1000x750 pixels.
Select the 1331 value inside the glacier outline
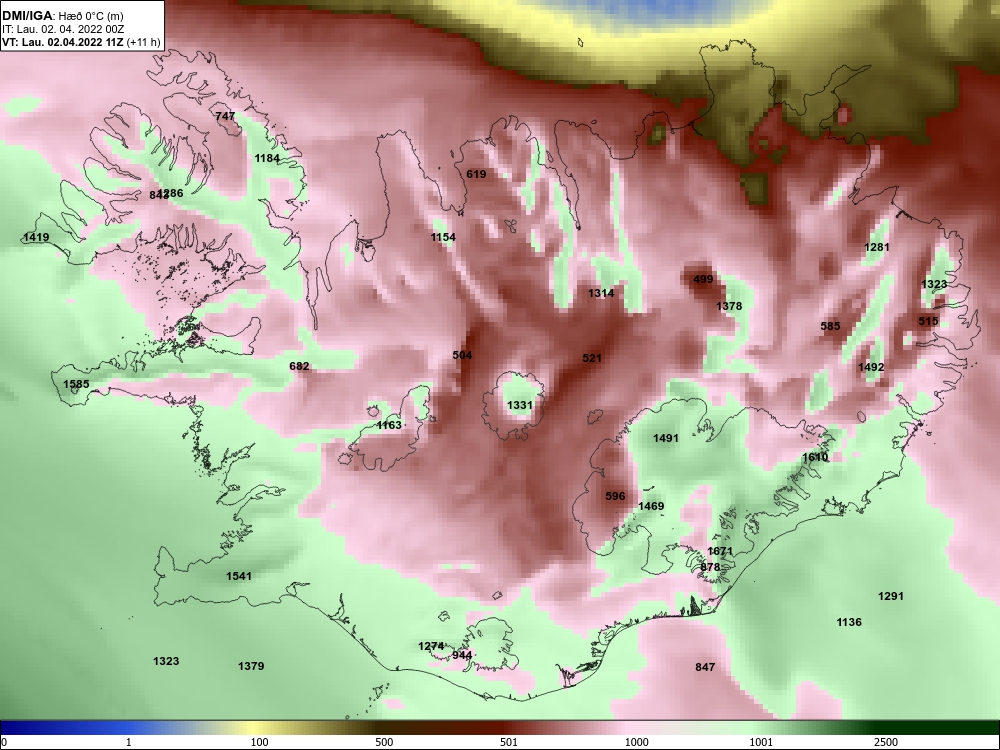(520, 406)
